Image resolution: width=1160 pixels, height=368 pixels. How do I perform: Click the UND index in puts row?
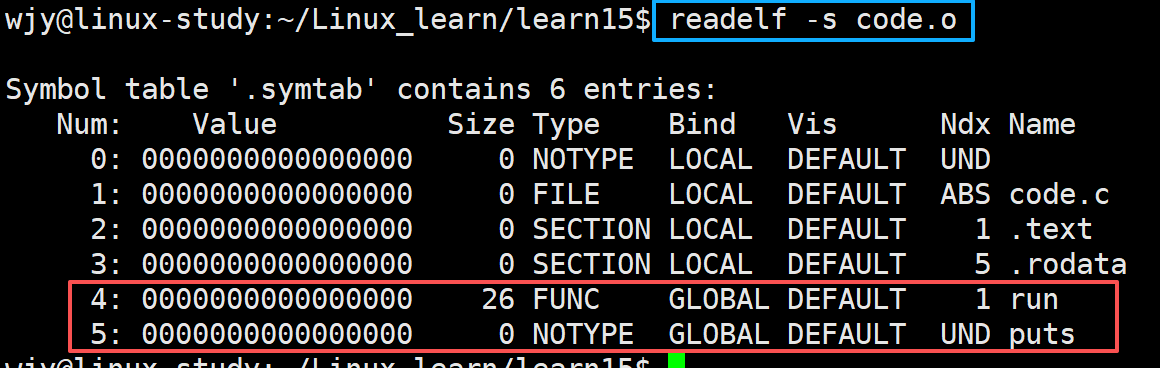[965, 335]
